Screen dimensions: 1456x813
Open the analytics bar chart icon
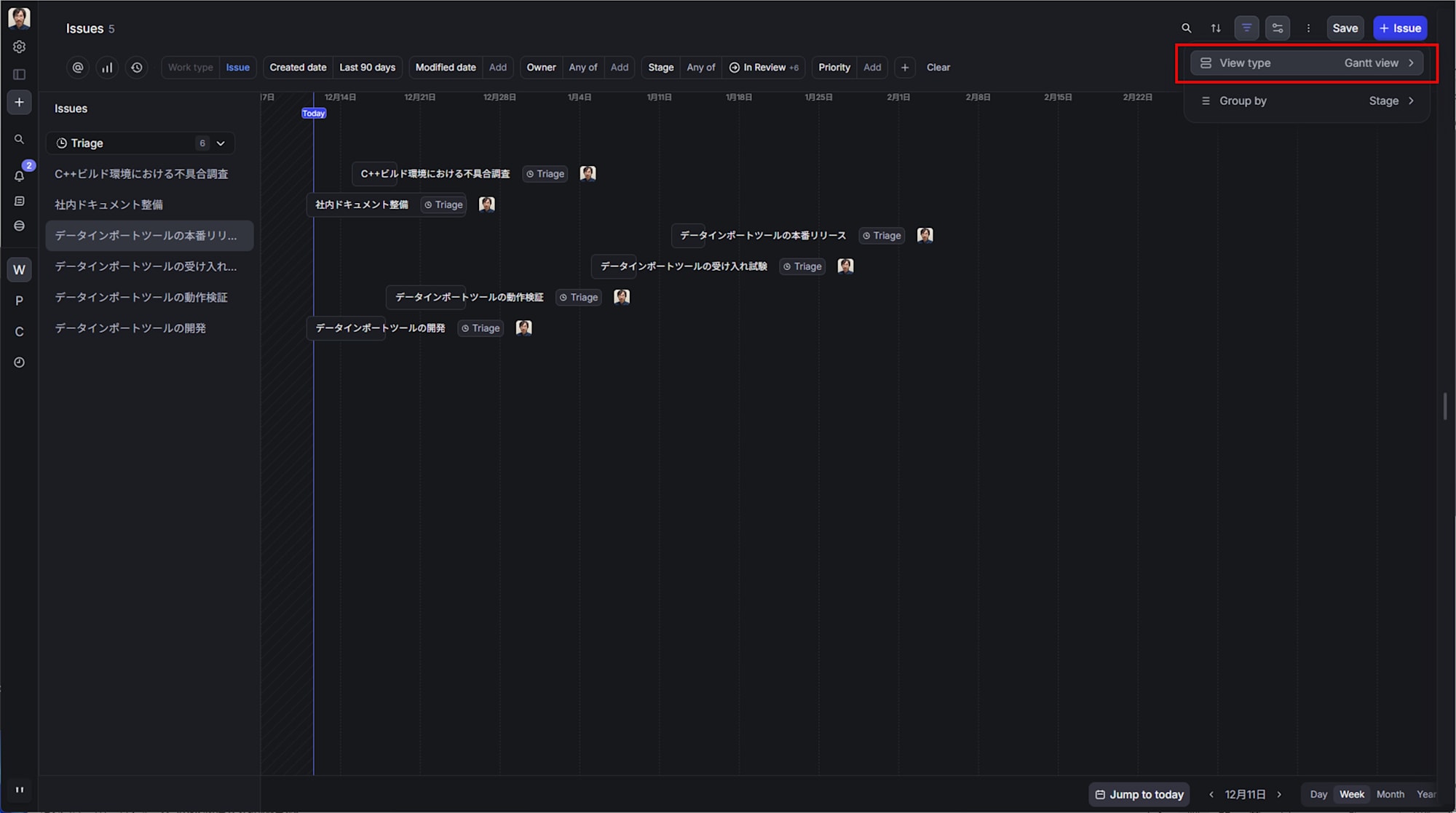107,67
